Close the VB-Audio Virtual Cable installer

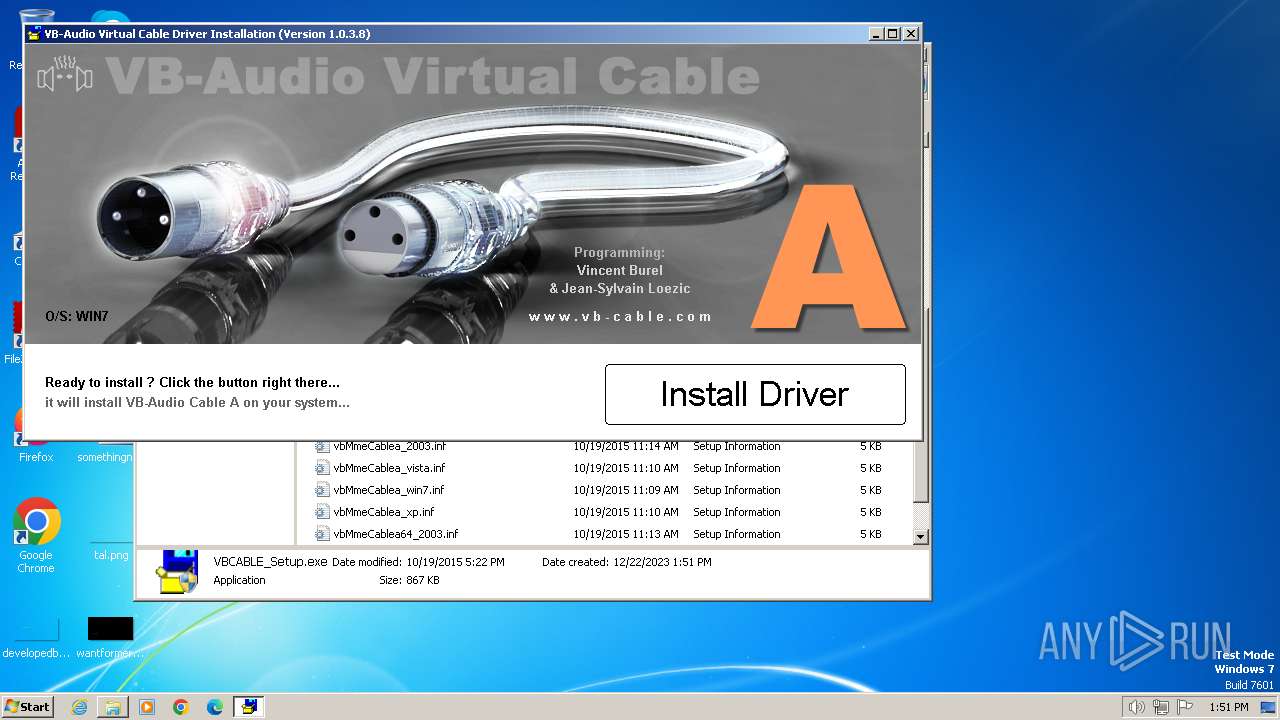pos(910,34)
